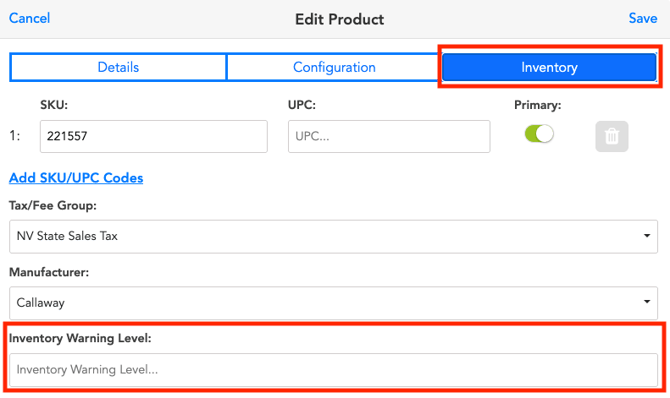Open the Manufacturer dropdown showing Callaway
The height and width of the screenshot is (398, 670).
[333, 303]
